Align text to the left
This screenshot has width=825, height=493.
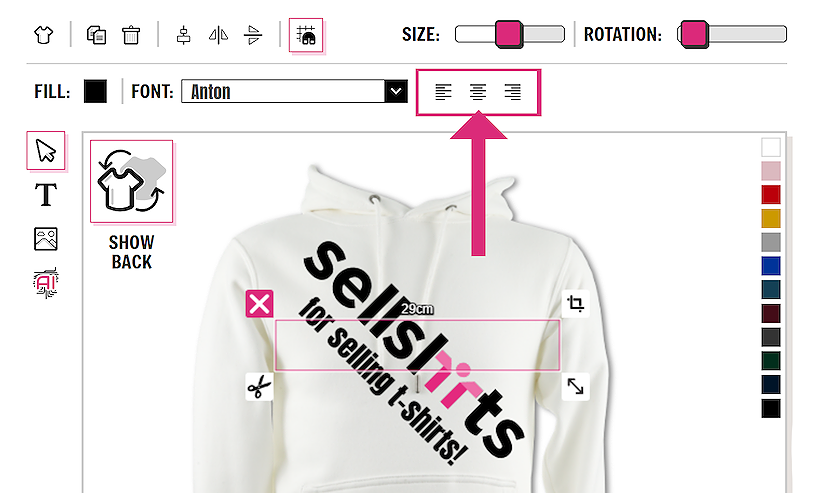tap(444, 92)
